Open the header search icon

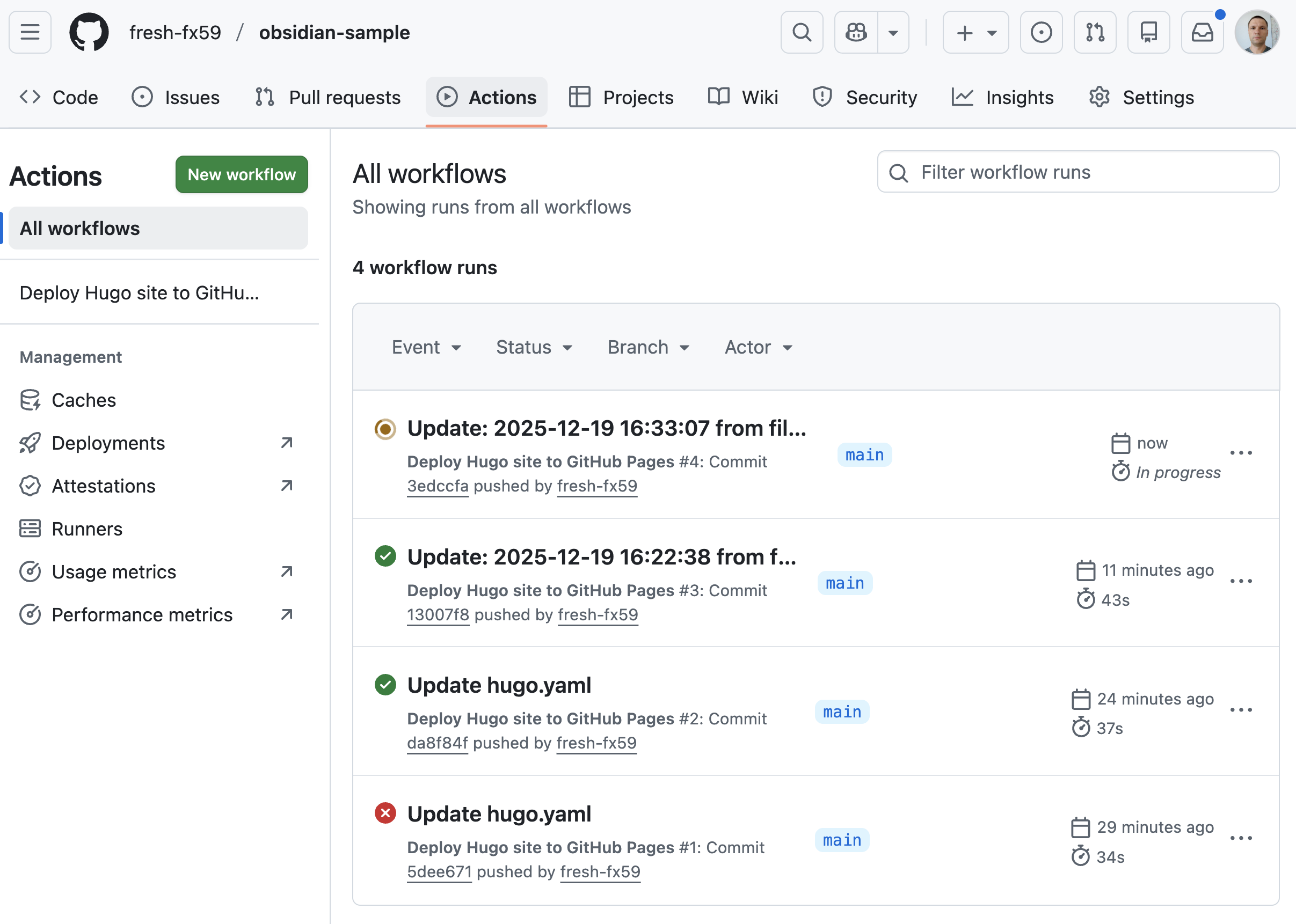802,32
